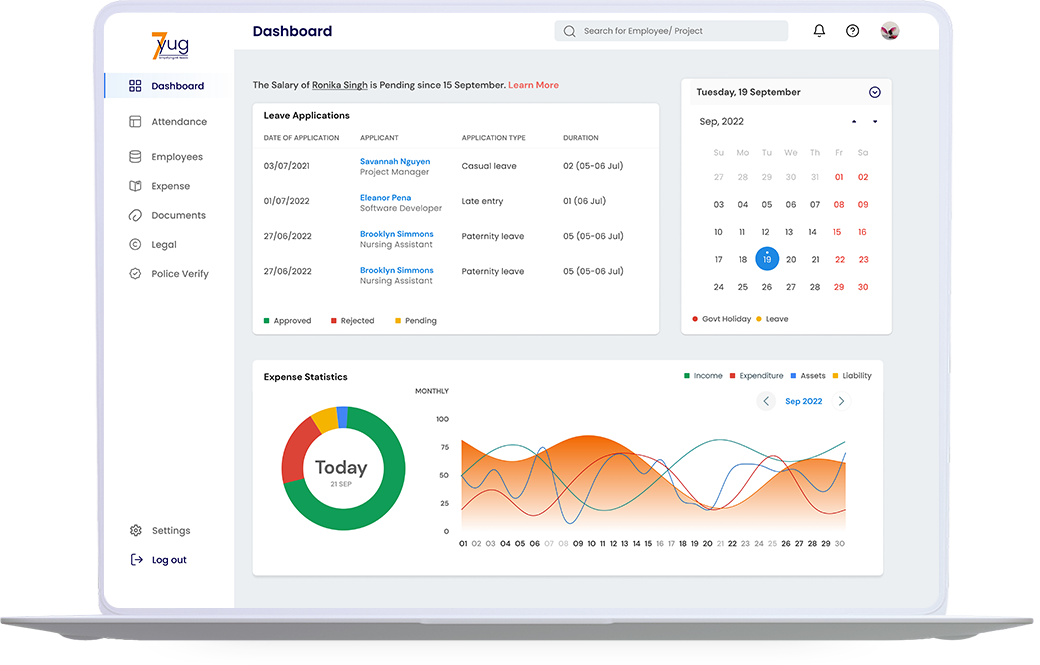The image size is (1040, 665).
Task: Go to previous month using calendar up arrow
Action: click(854, 122)
